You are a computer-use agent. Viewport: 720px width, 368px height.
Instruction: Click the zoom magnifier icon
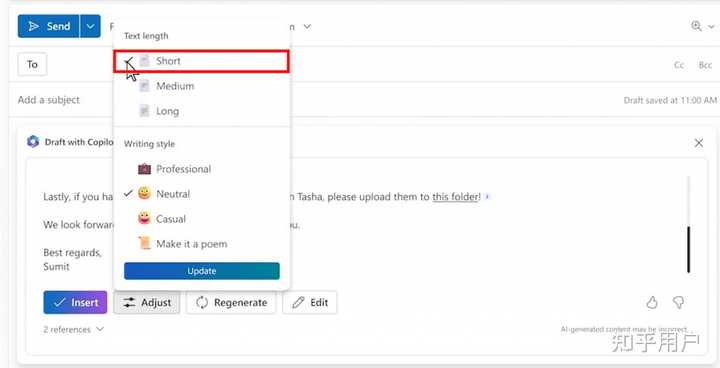click(696, 26)
